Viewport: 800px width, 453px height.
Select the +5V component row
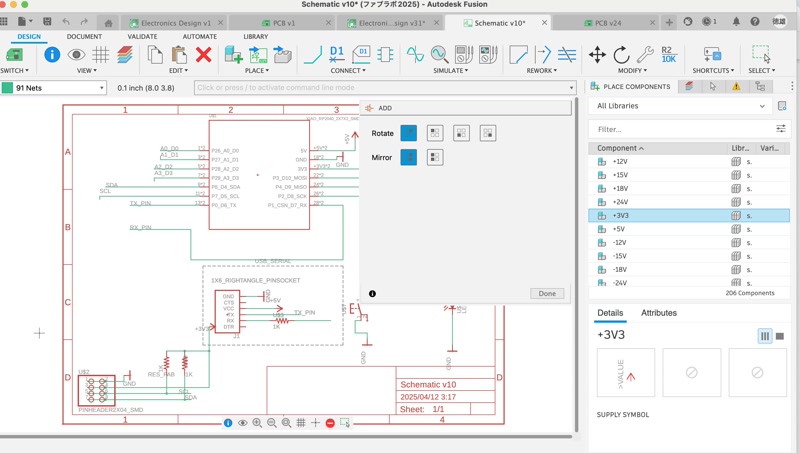tap(689, 229)
